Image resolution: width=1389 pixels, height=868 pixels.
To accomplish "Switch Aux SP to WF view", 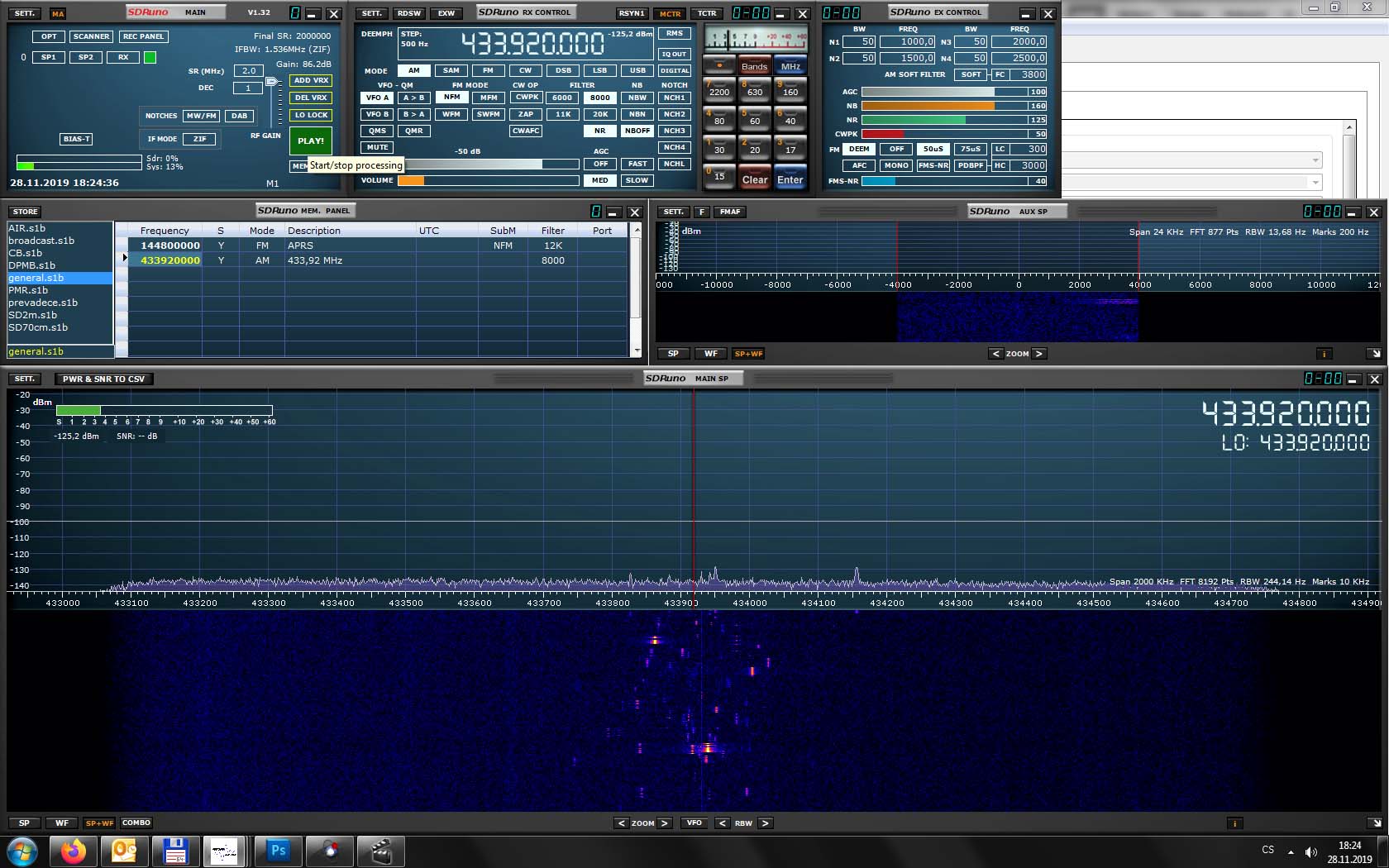I will [710, 354].
